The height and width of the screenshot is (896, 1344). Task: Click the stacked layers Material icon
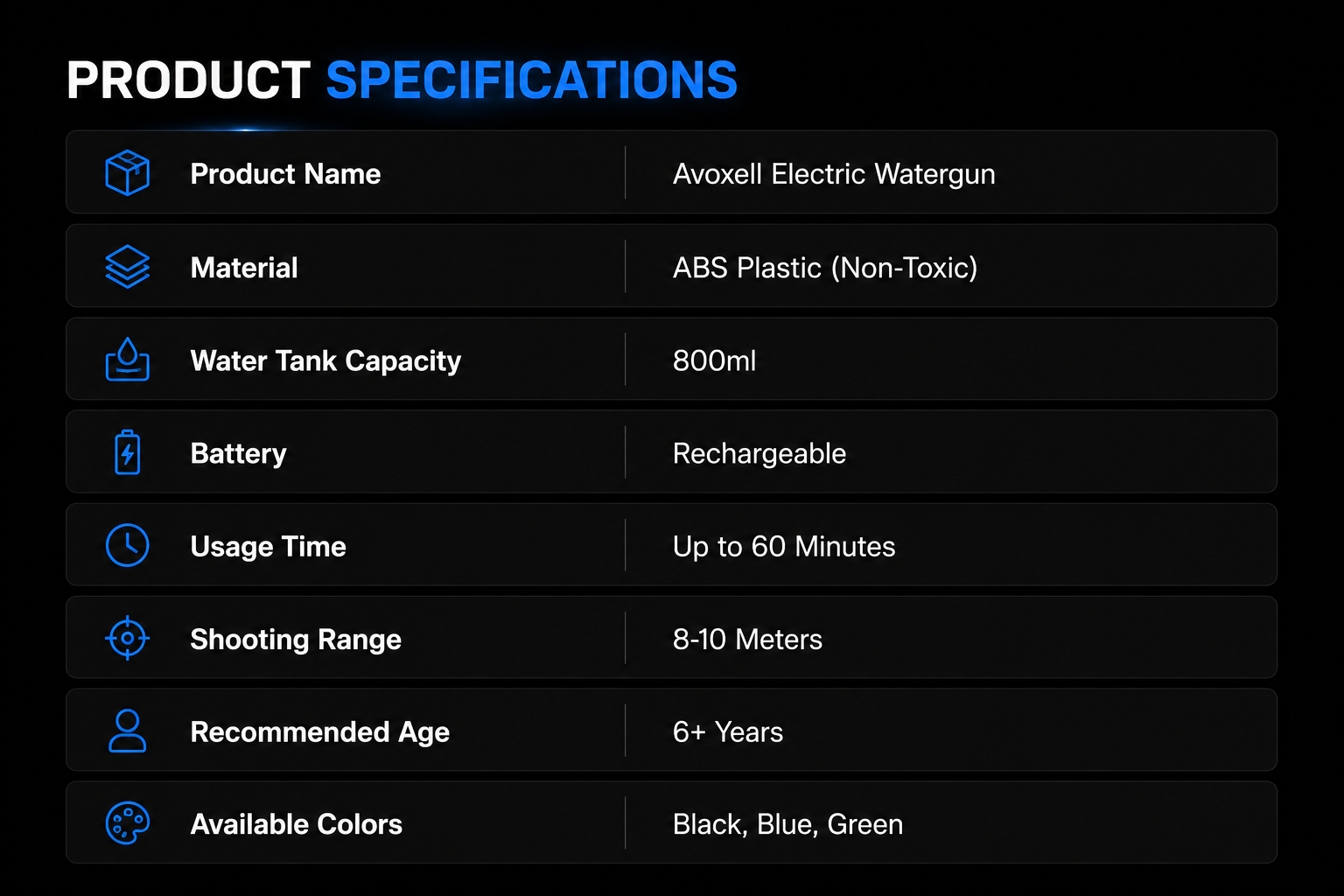pyautogui.click(x=128, y=266)
